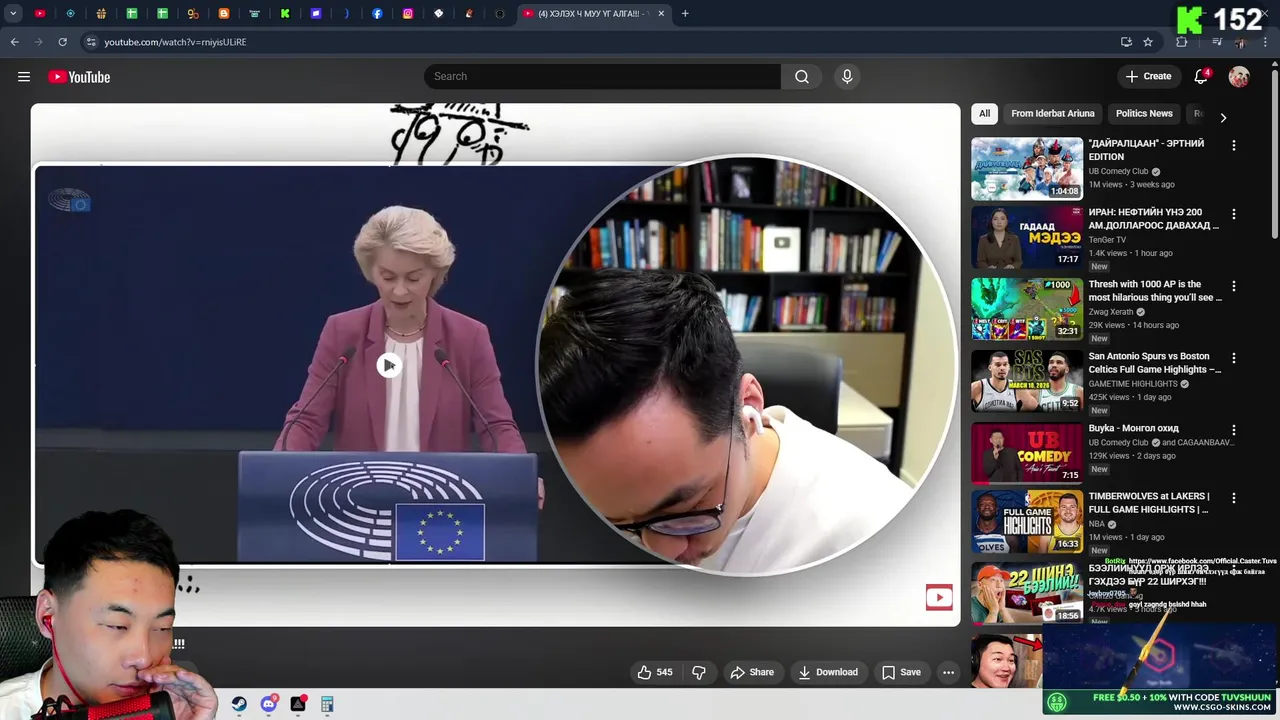Dislike the video with thumbs down

point(699,672)
